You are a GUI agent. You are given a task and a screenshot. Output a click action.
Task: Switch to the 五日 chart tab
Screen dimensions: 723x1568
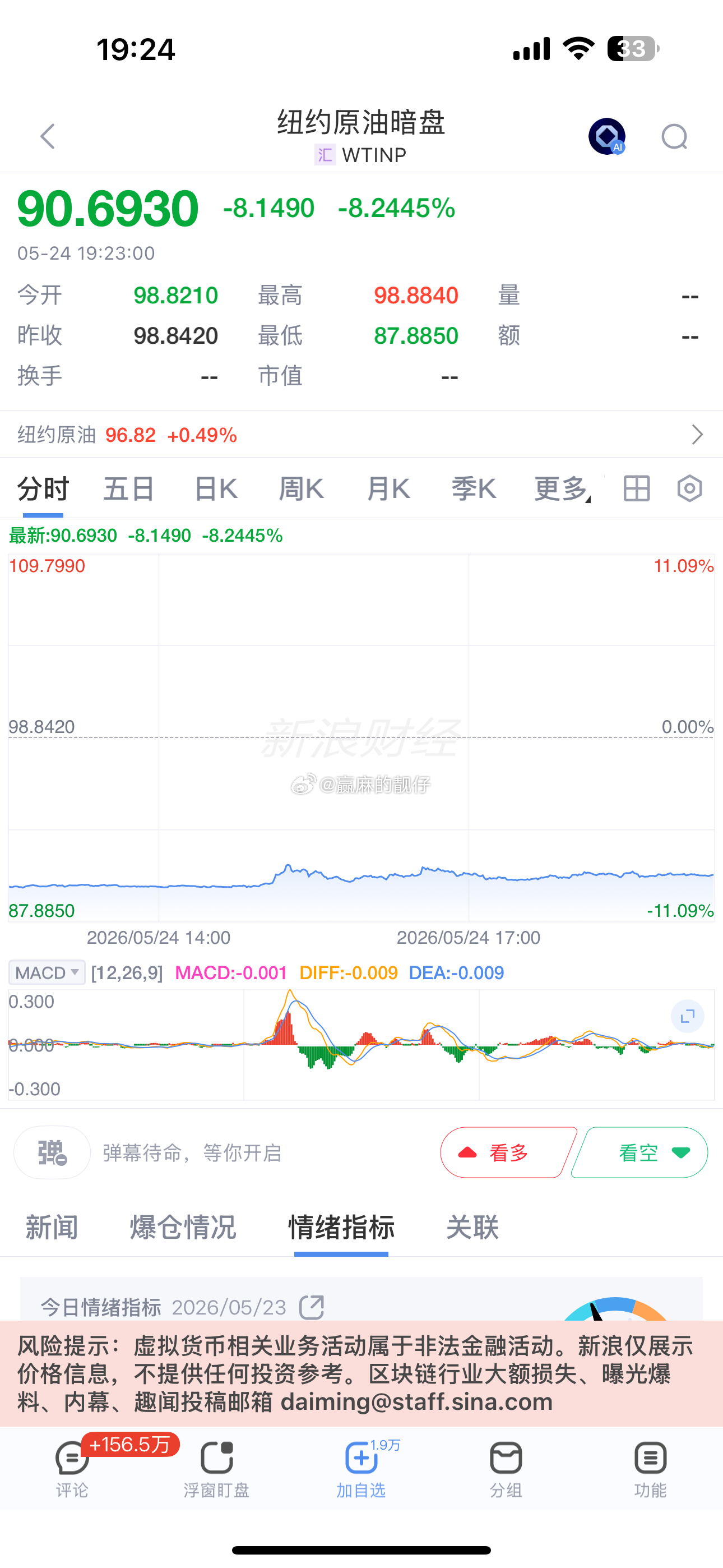pyautogui.click(x=129, y=489)
